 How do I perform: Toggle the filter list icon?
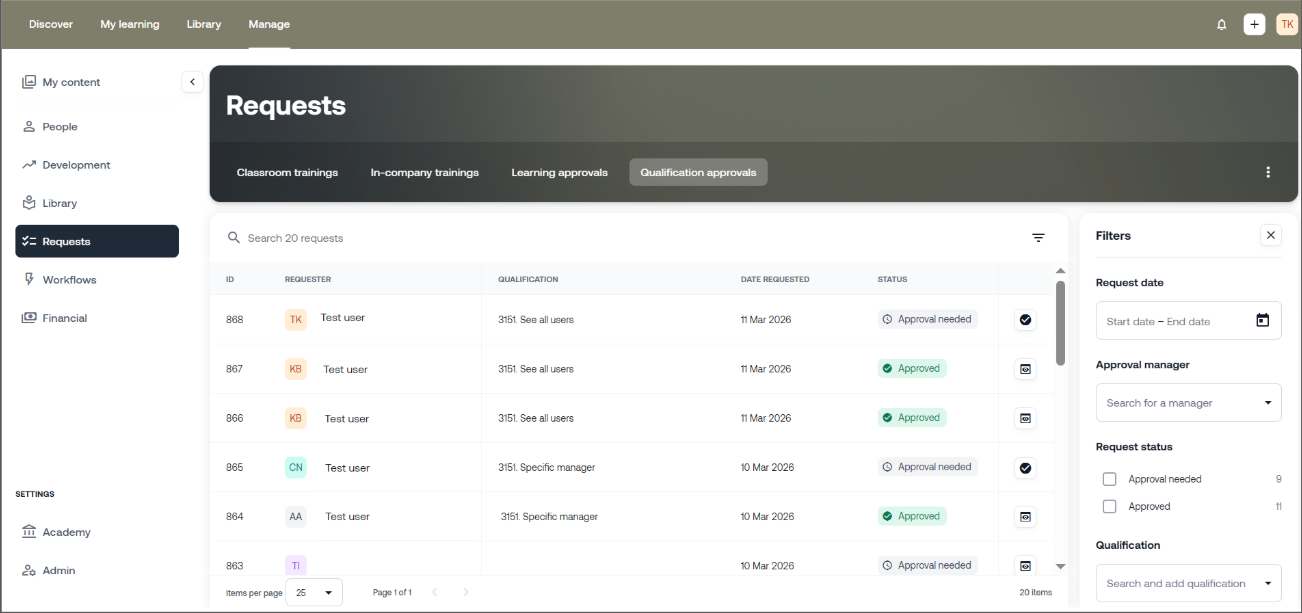1038,238
